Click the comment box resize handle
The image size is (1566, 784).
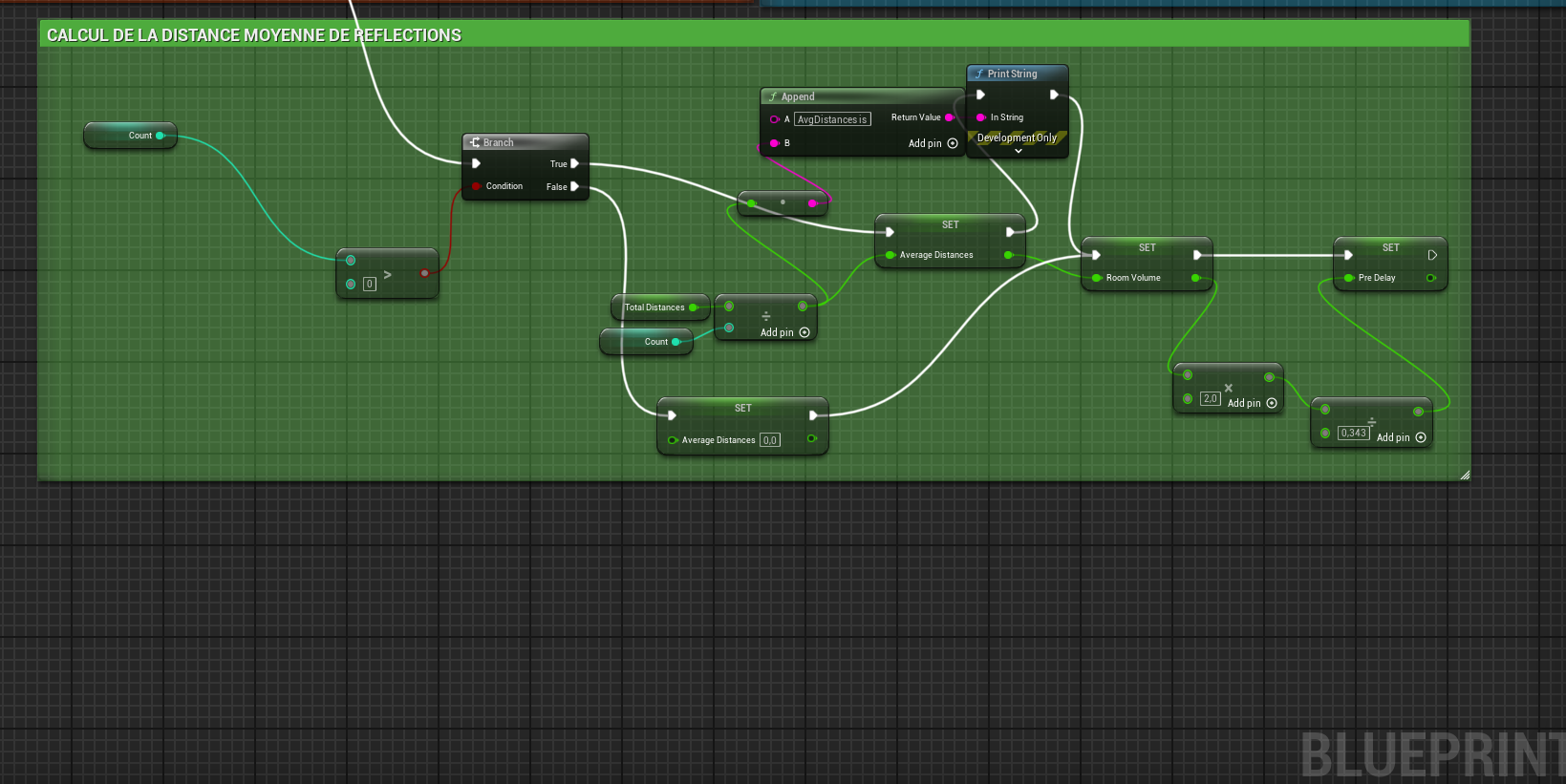pyautogui.click(x=1464, y=475)
